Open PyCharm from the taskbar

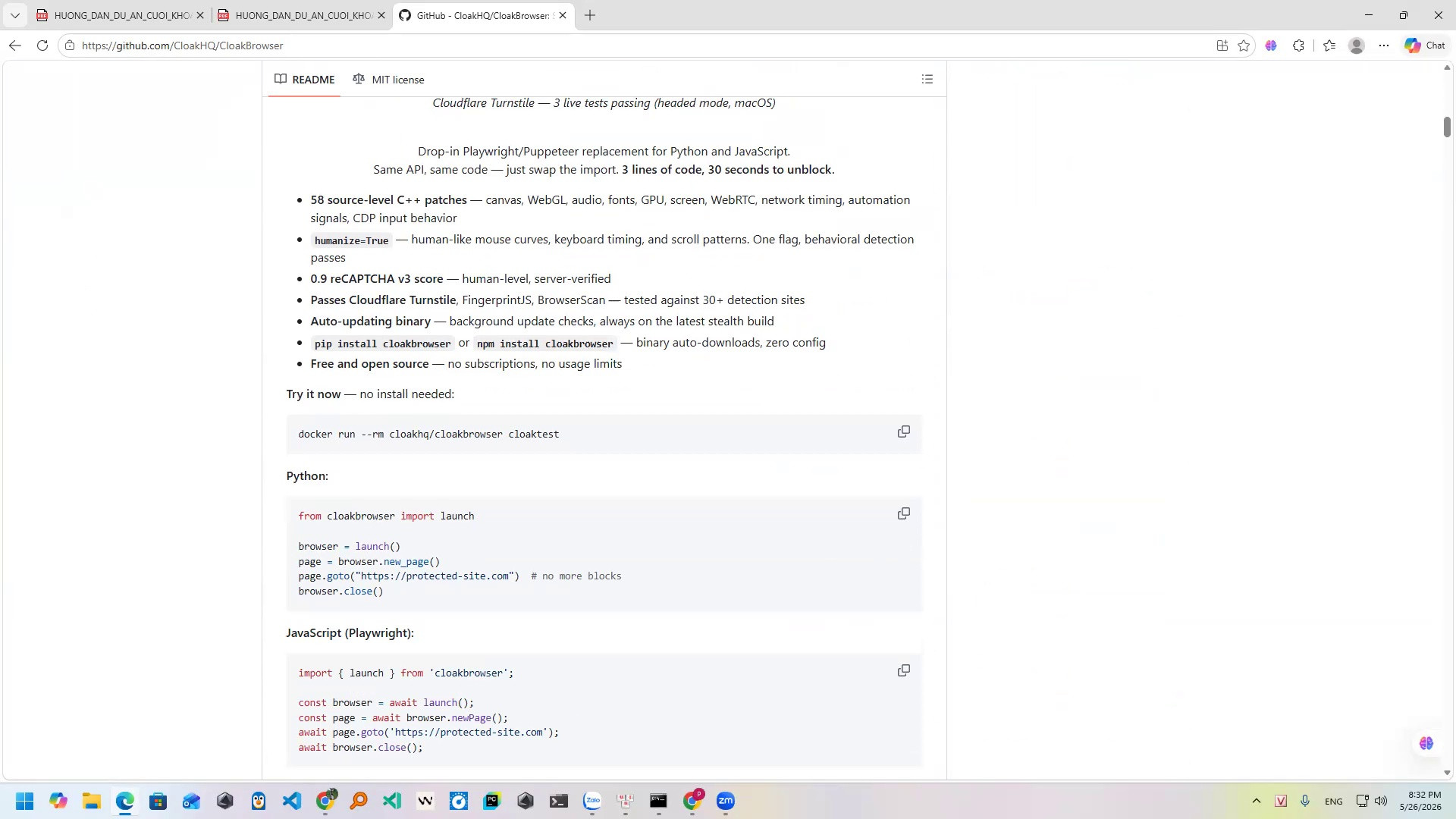[492, 801]
